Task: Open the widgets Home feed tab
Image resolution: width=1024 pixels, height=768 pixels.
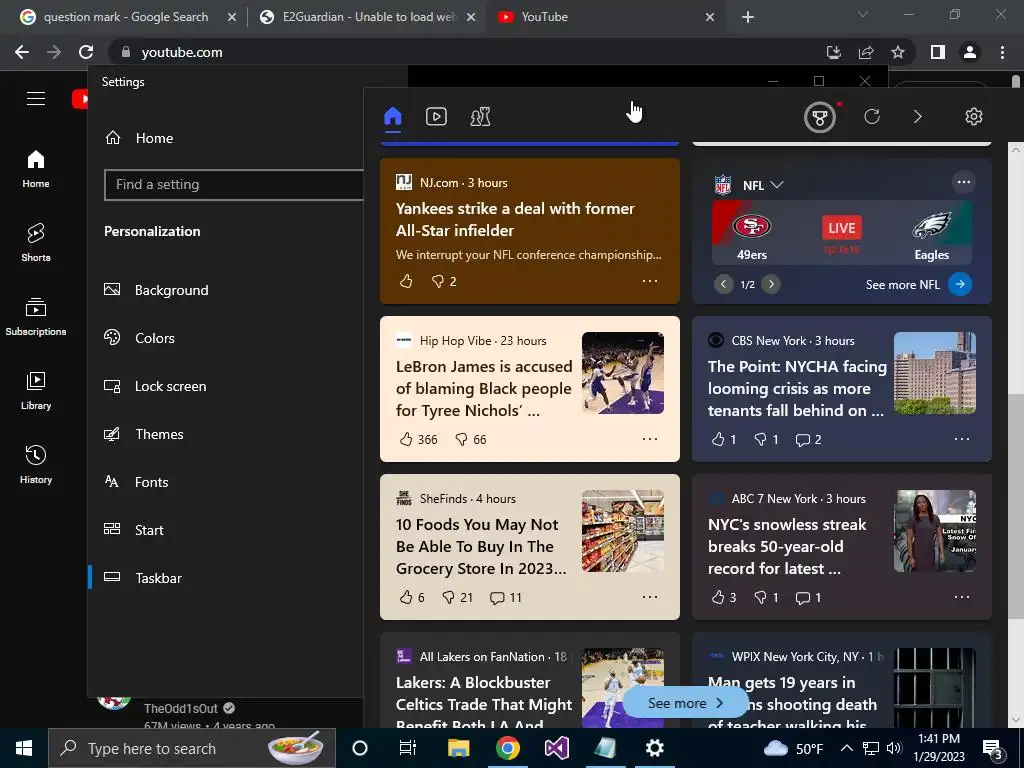Action: (392, 117)
